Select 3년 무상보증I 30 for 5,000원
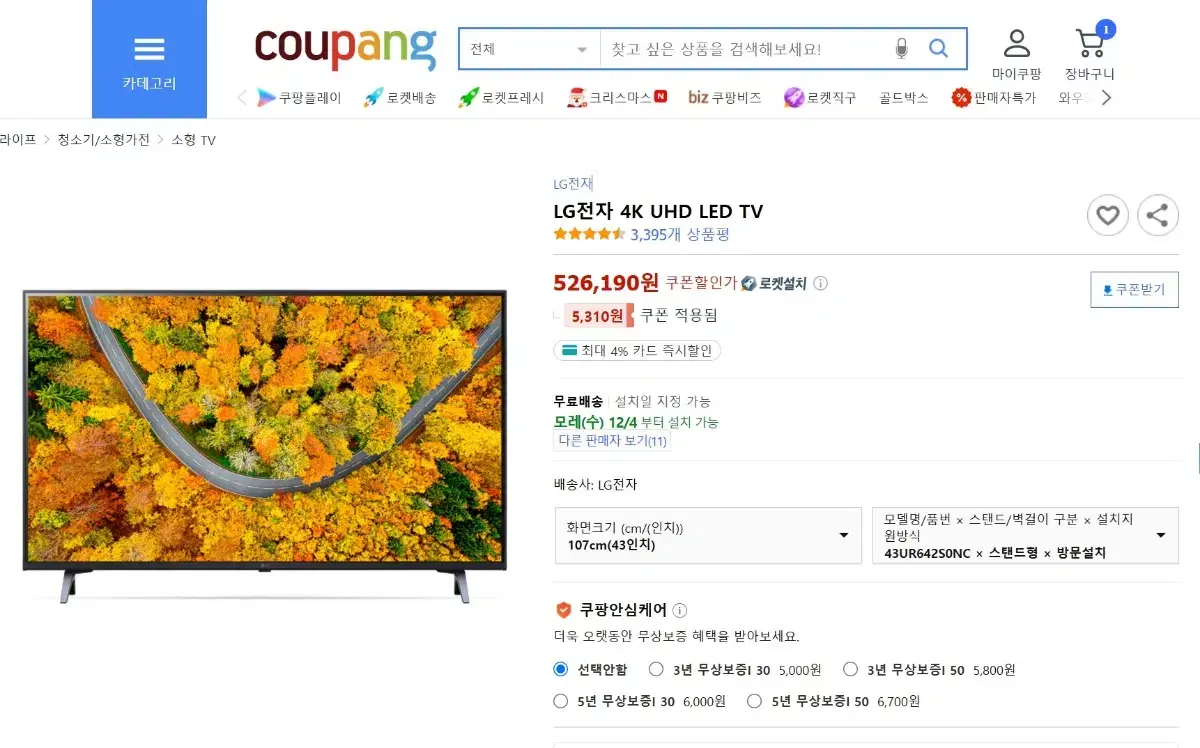The width and height of the screenshot is (1200, 748). click(656, 669)
